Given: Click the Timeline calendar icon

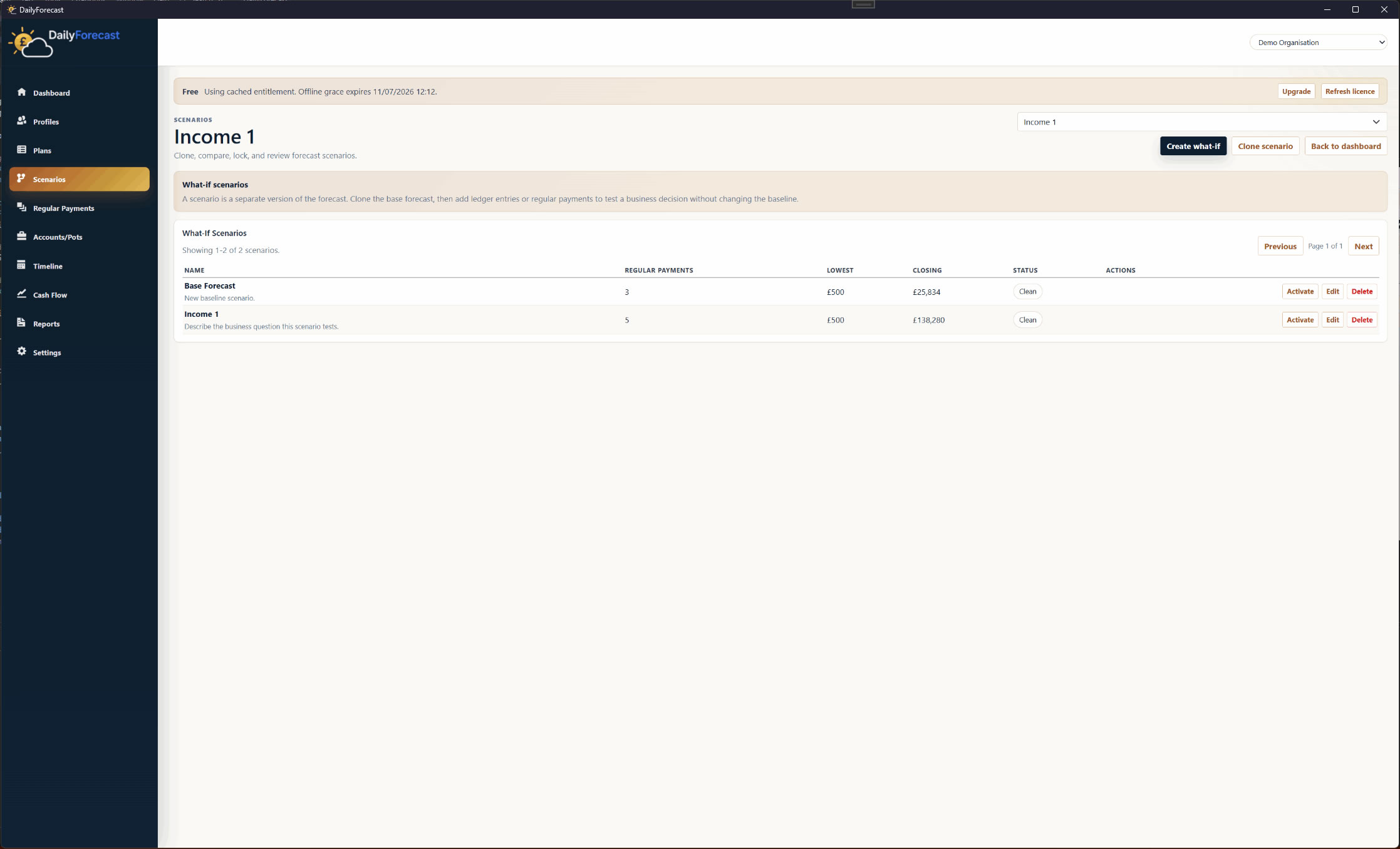Looking at the screenshot, I should click(x=21, y=265).
